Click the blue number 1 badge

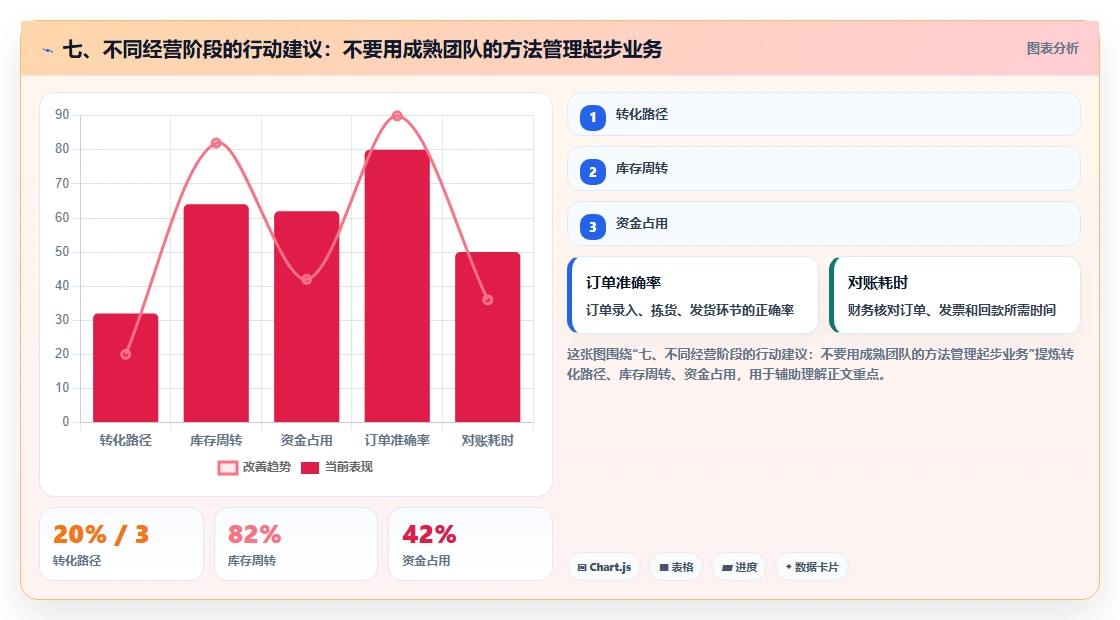(592, 117)
